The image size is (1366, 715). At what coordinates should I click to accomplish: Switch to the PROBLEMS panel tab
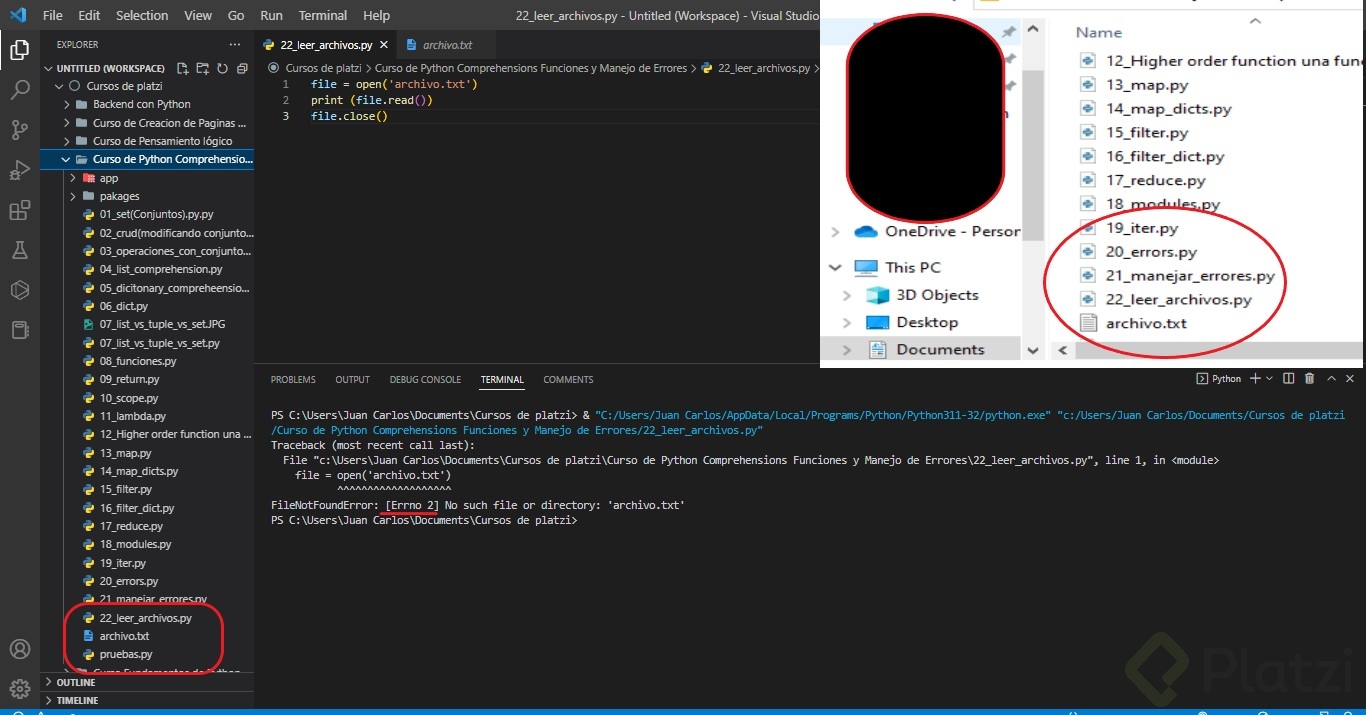tap(293, 379)
